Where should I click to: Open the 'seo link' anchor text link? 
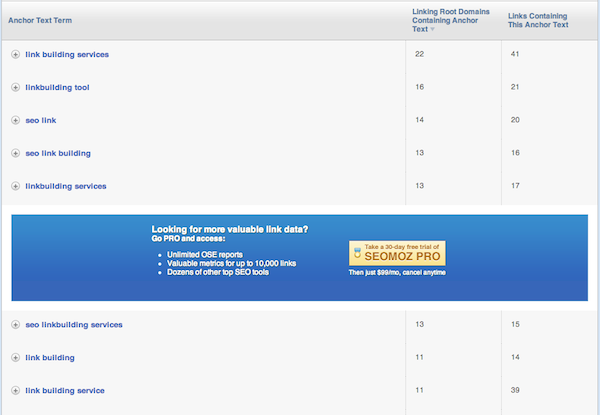coord(41,120)
